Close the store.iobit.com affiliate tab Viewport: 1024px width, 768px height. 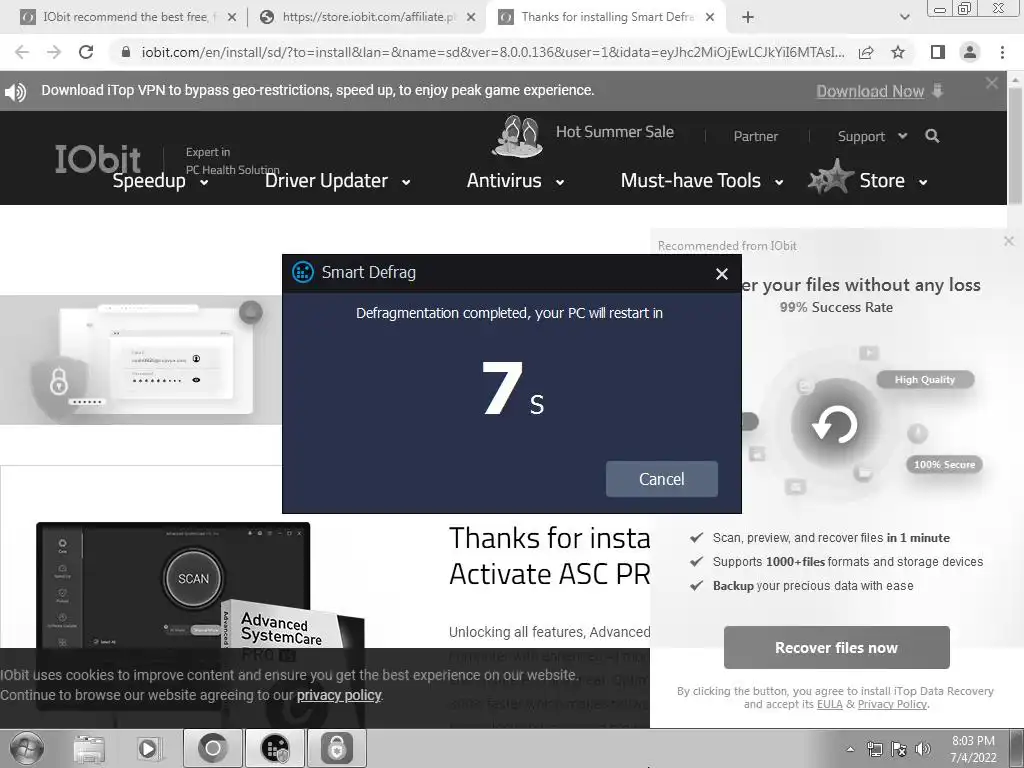click(471, 17)
